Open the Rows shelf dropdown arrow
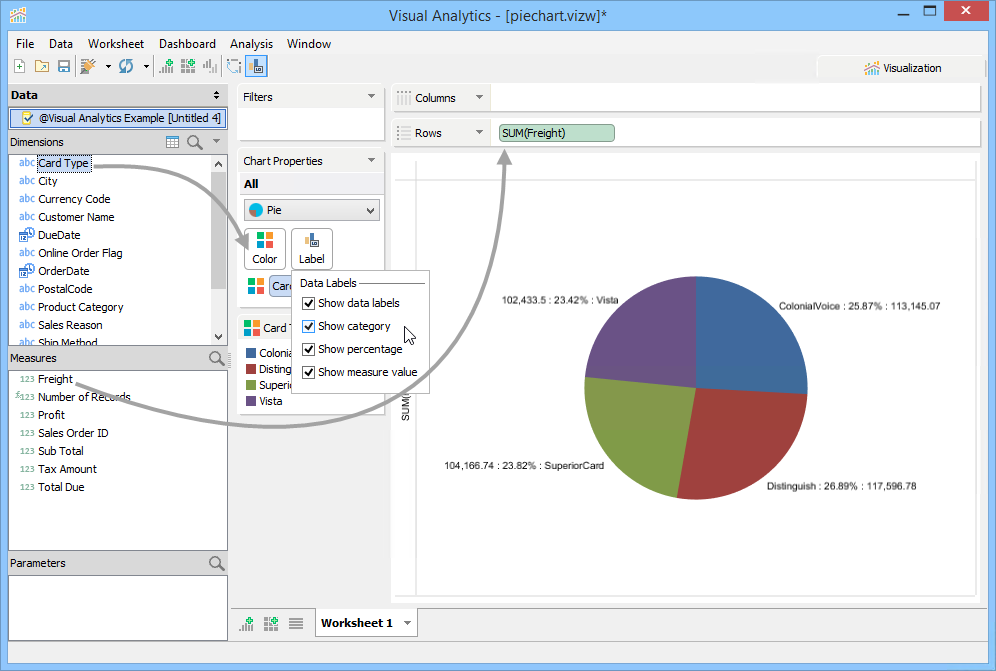 point(480,132)
